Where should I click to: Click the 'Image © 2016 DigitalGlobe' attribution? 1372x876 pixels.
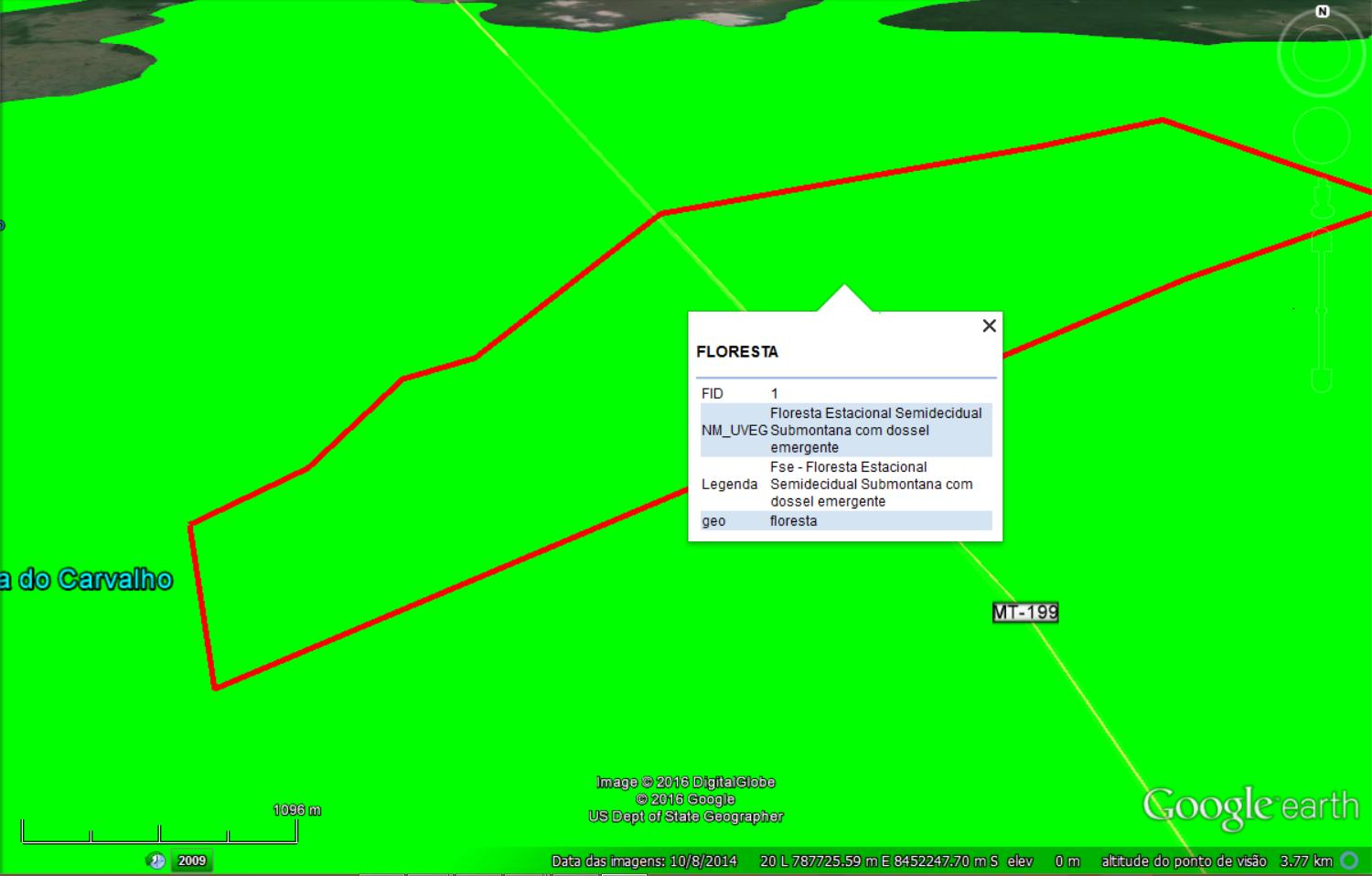(x=686, y=782)
